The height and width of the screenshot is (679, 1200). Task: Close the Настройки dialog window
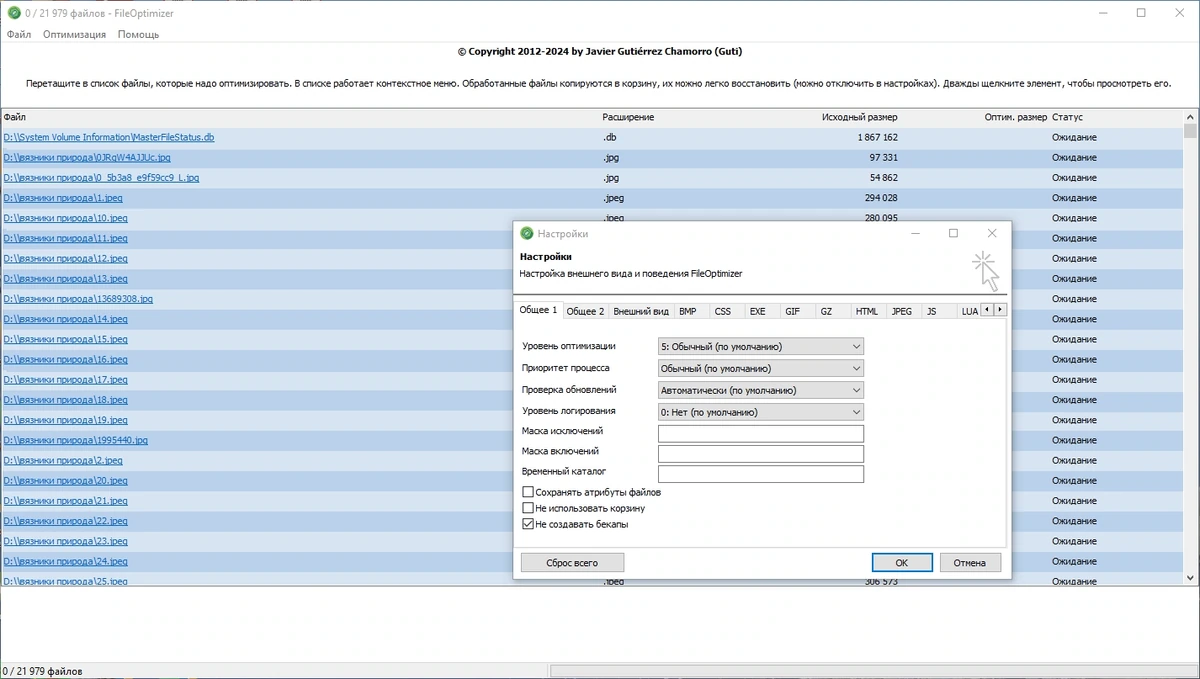tap(991, 233)
